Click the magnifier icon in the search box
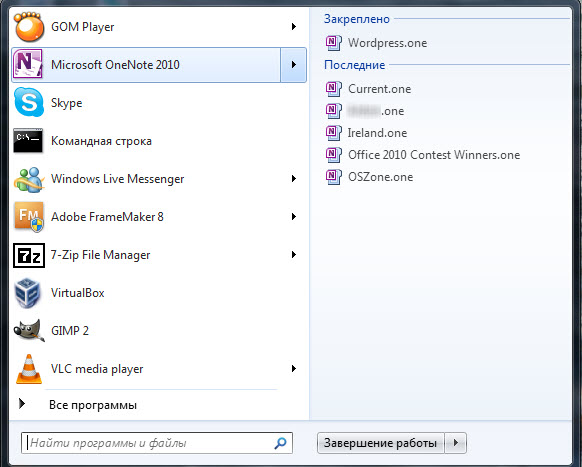The image size is (582, 467). point(280,442)
